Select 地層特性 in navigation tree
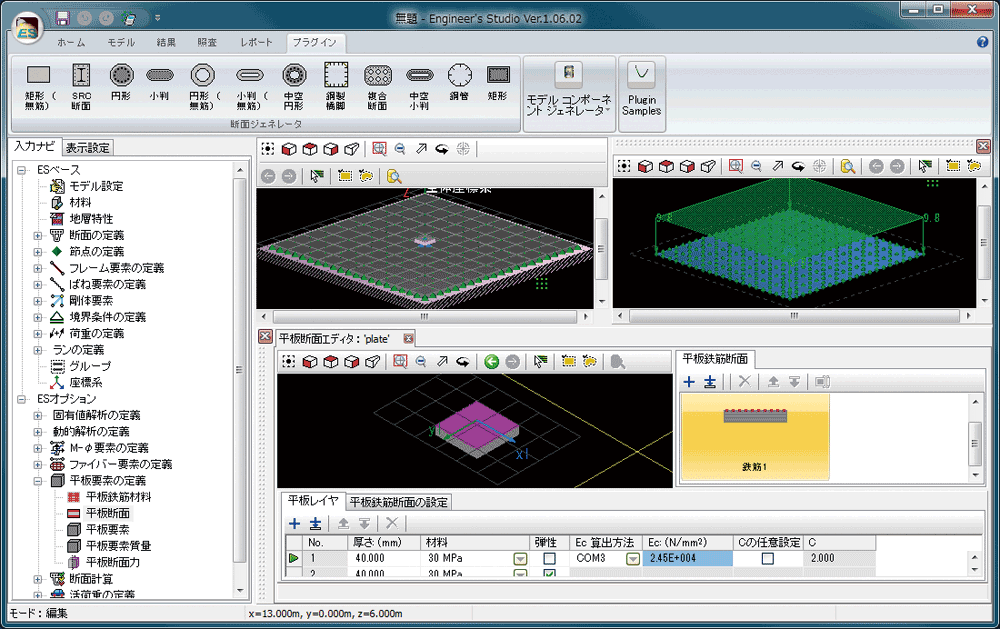1000x629 pixels. [91, 219]
